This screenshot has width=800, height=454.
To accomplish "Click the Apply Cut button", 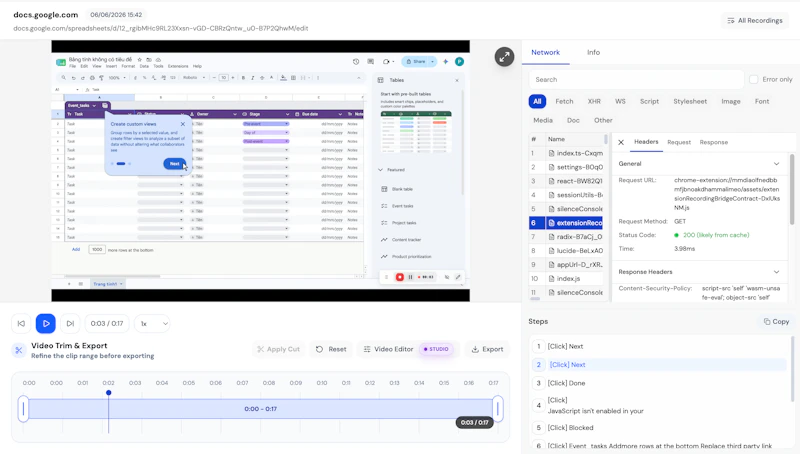I will [279, 349].
